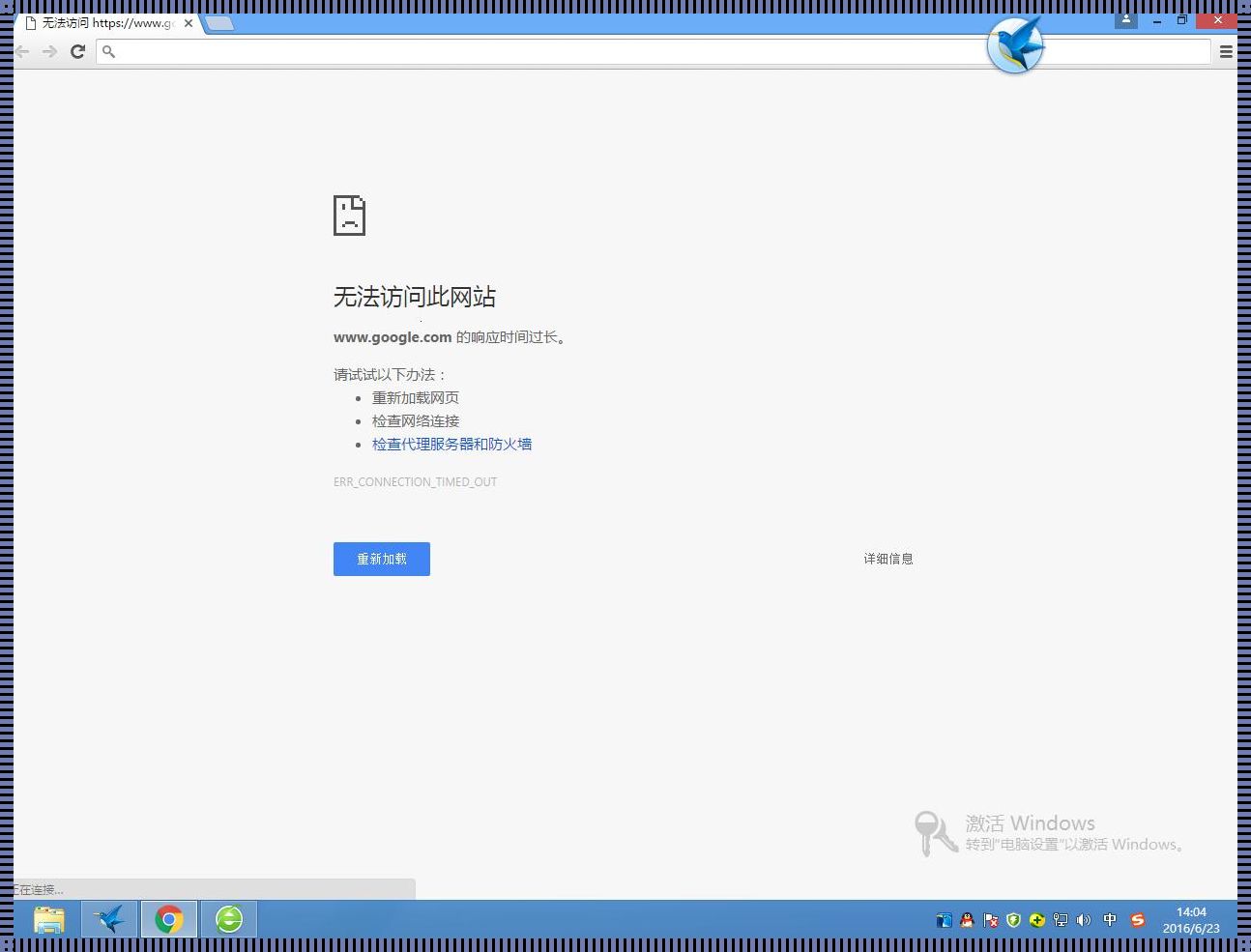
Task: Open the green 360 browser on taskbar
Action: tap(229, 919)
